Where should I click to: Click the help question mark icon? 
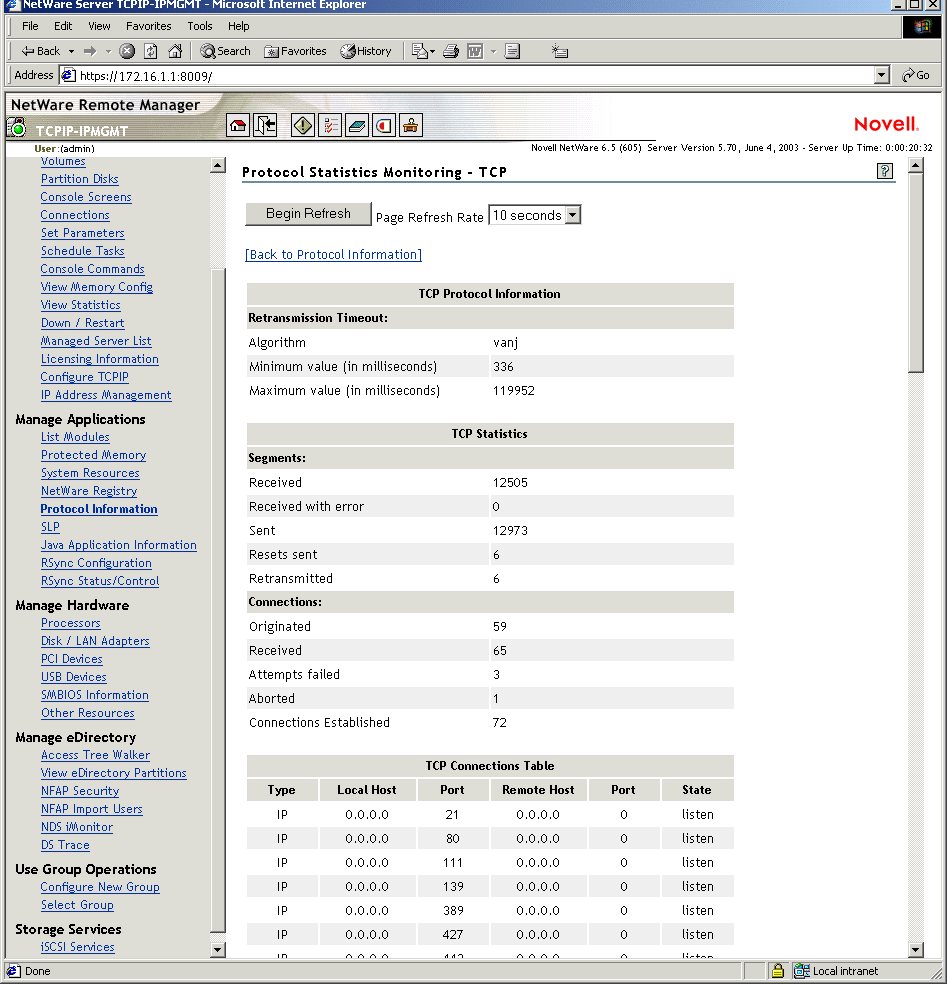coord(884,171)
